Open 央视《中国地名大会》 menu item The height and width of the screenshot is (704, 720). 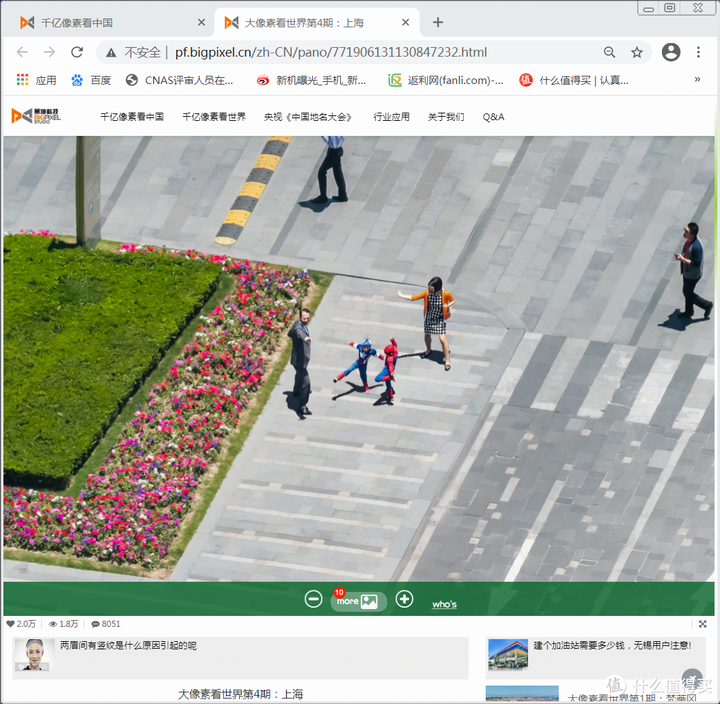tap(308, 117)
